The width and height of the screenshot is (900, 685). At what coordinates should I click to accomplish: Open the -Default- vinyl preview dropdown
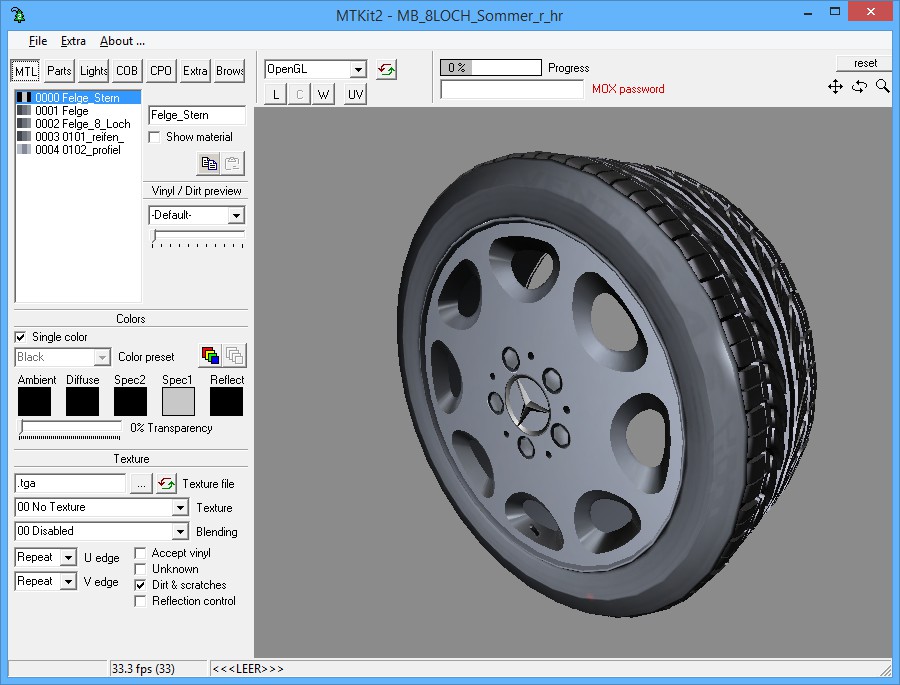(236, 215)
